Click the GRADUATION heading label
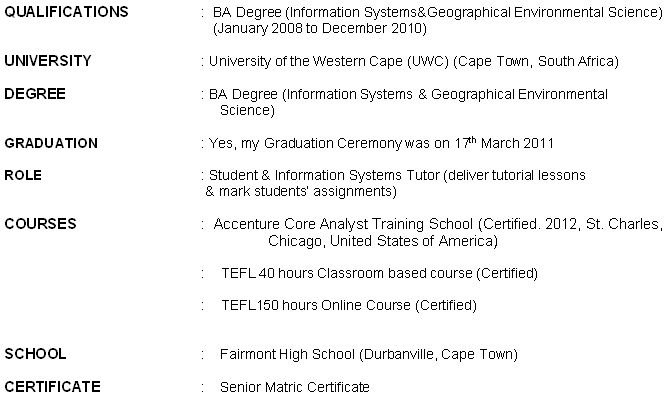 (51, 143)
